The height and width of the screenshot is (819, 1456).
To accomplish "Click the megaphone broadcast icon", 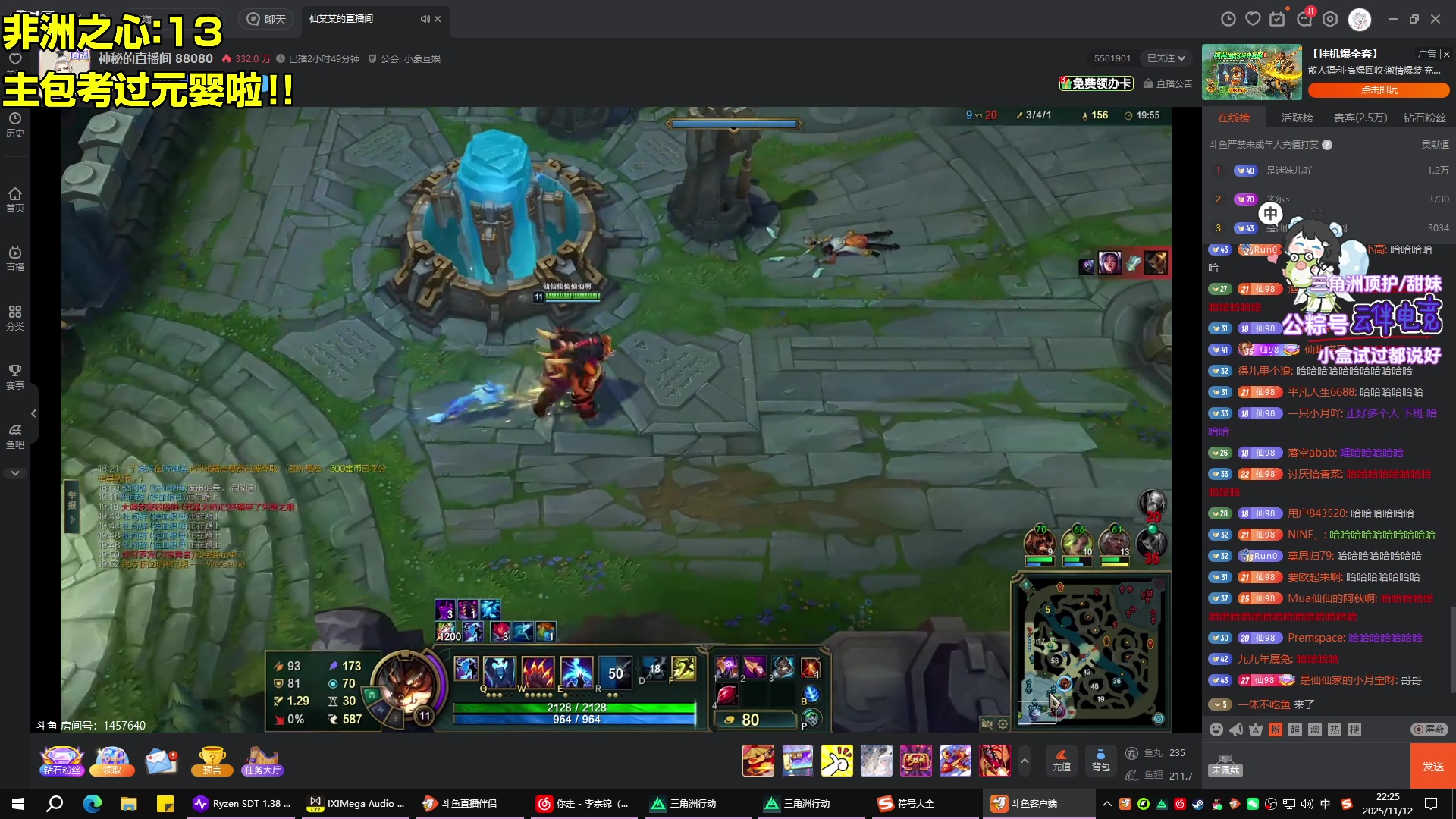I will (1236, 730).
